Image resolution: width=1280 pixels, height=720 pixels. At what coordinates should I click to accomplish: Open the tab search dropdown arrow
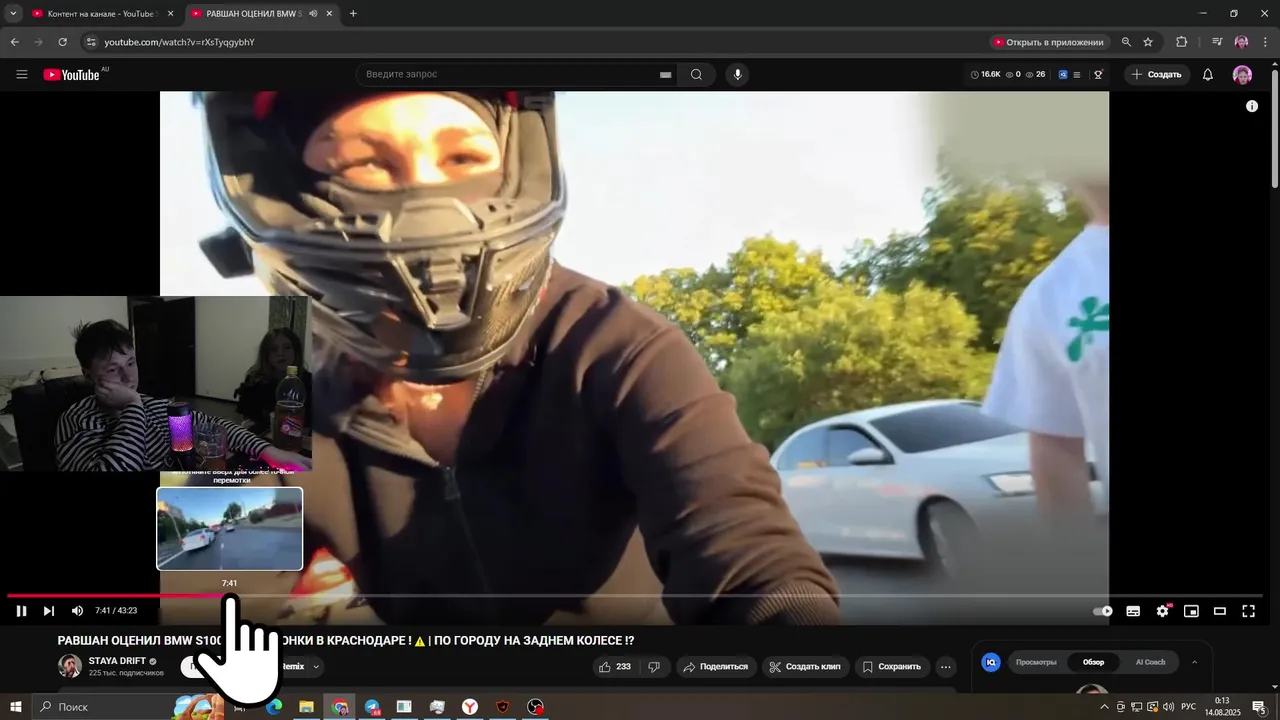point(13,14)
